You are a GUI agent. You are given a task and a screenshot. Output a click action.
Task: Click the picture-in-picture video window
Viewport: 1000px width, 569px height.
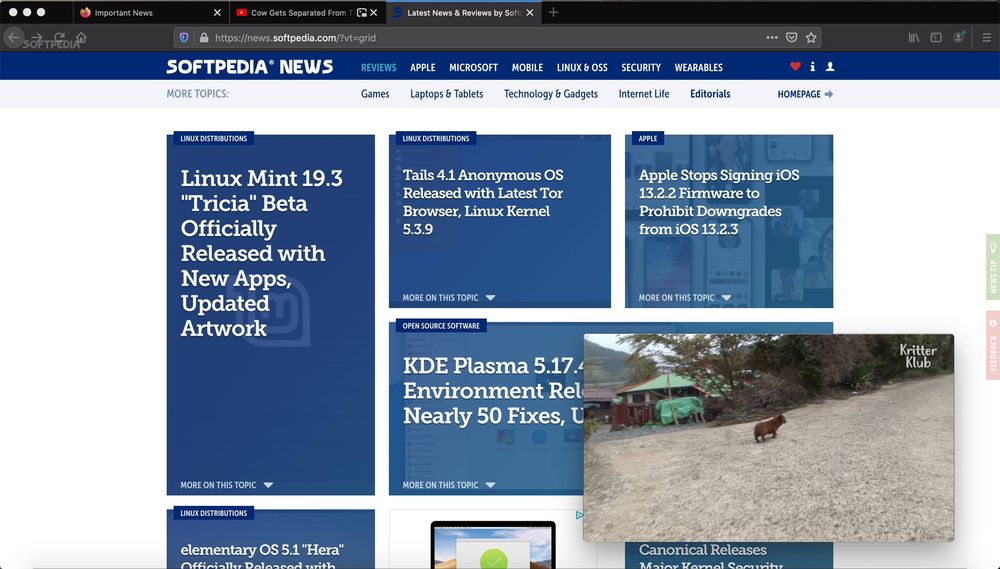[x=768, y=437]
